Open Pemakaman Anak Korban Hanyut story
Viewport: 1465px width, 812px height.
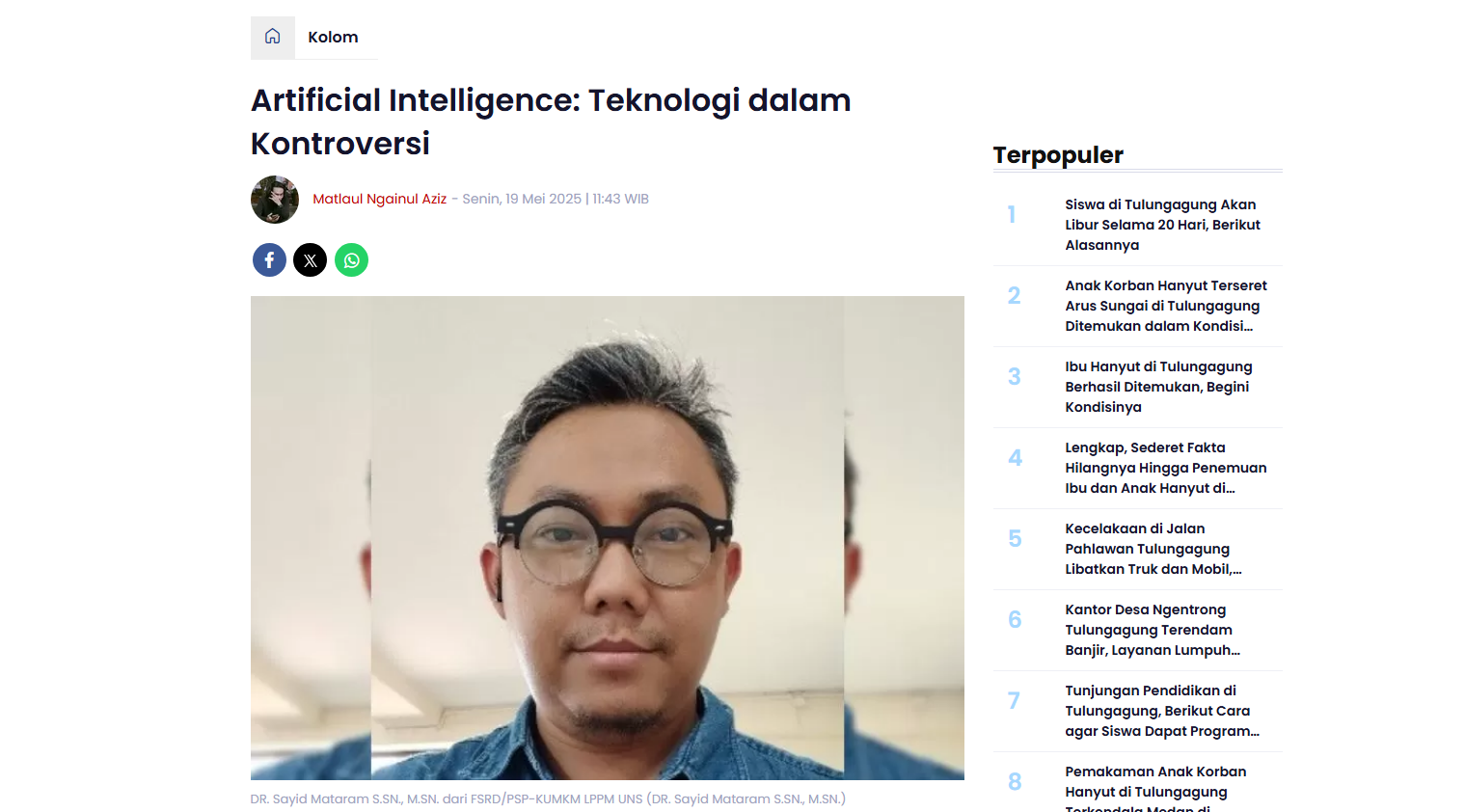point(1155,788)
